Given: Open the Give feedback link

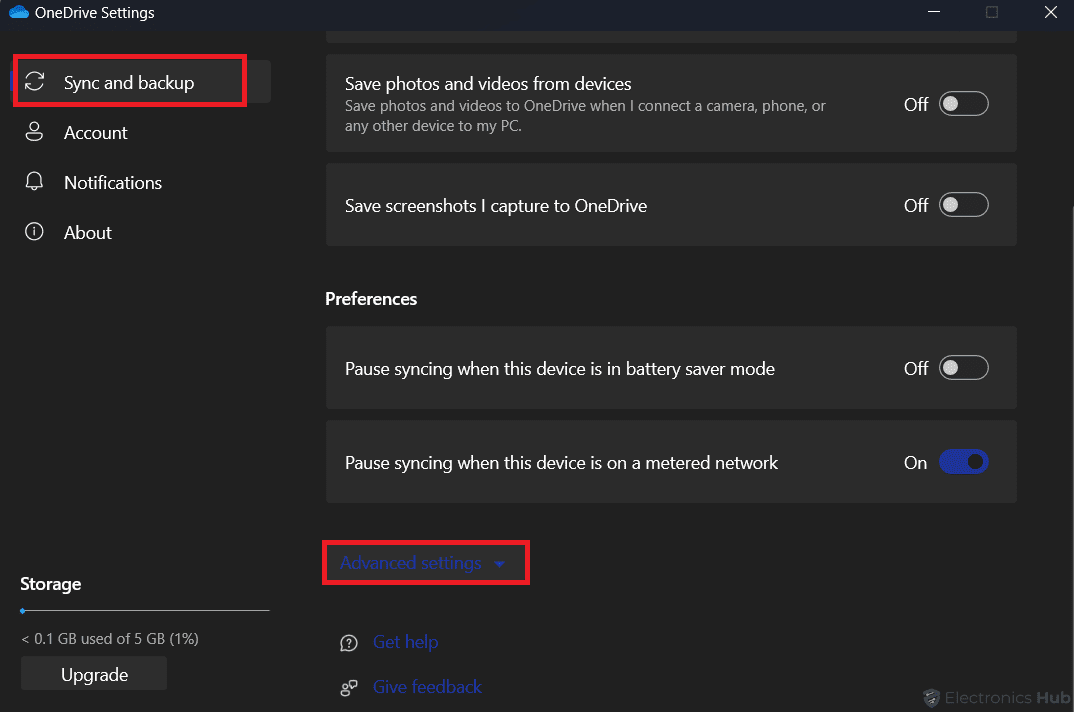Looking at the screenshot, I should 427,687.
